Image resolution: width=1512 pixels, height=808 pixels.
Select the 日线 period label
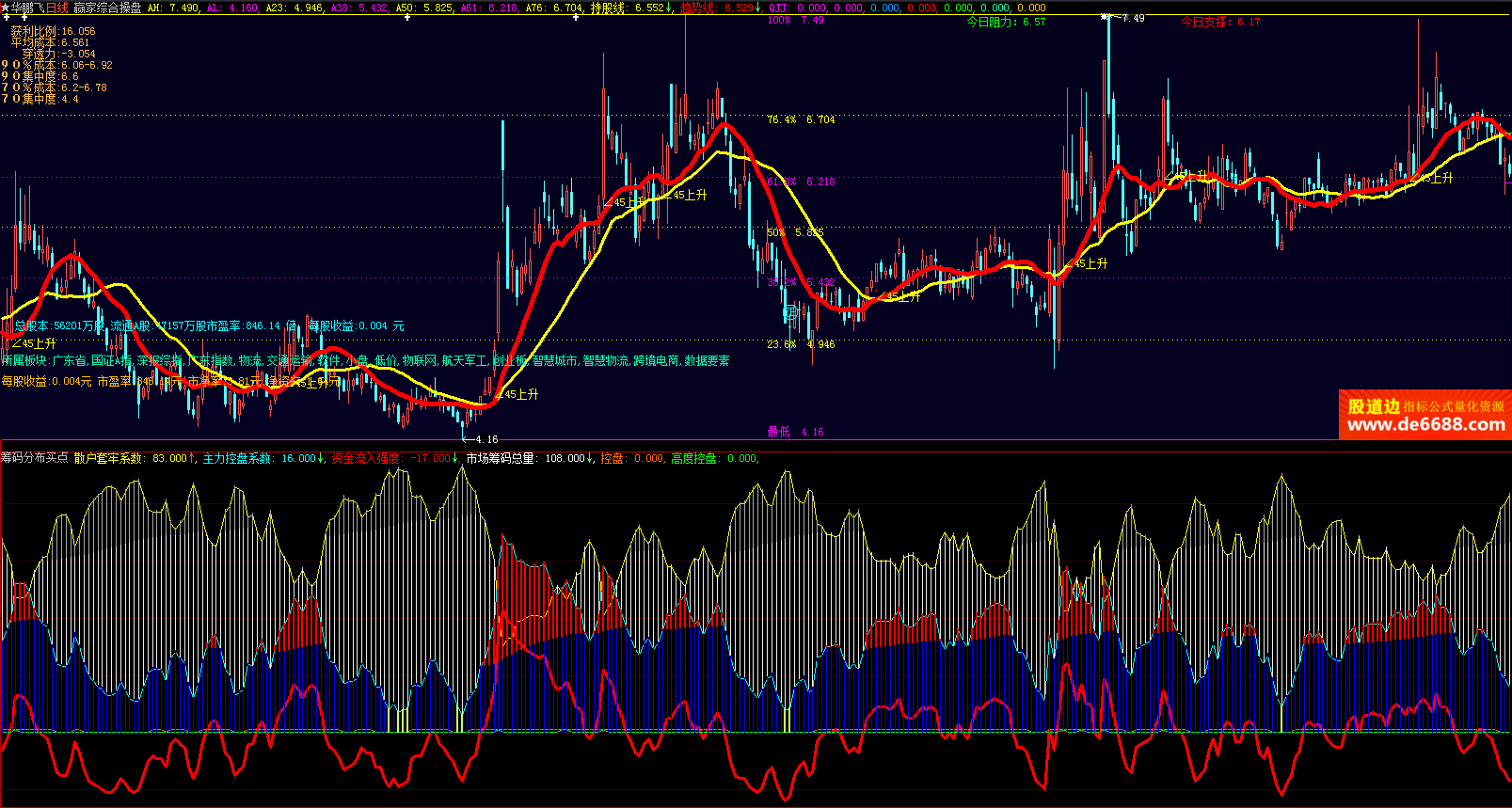click(56, 8)
